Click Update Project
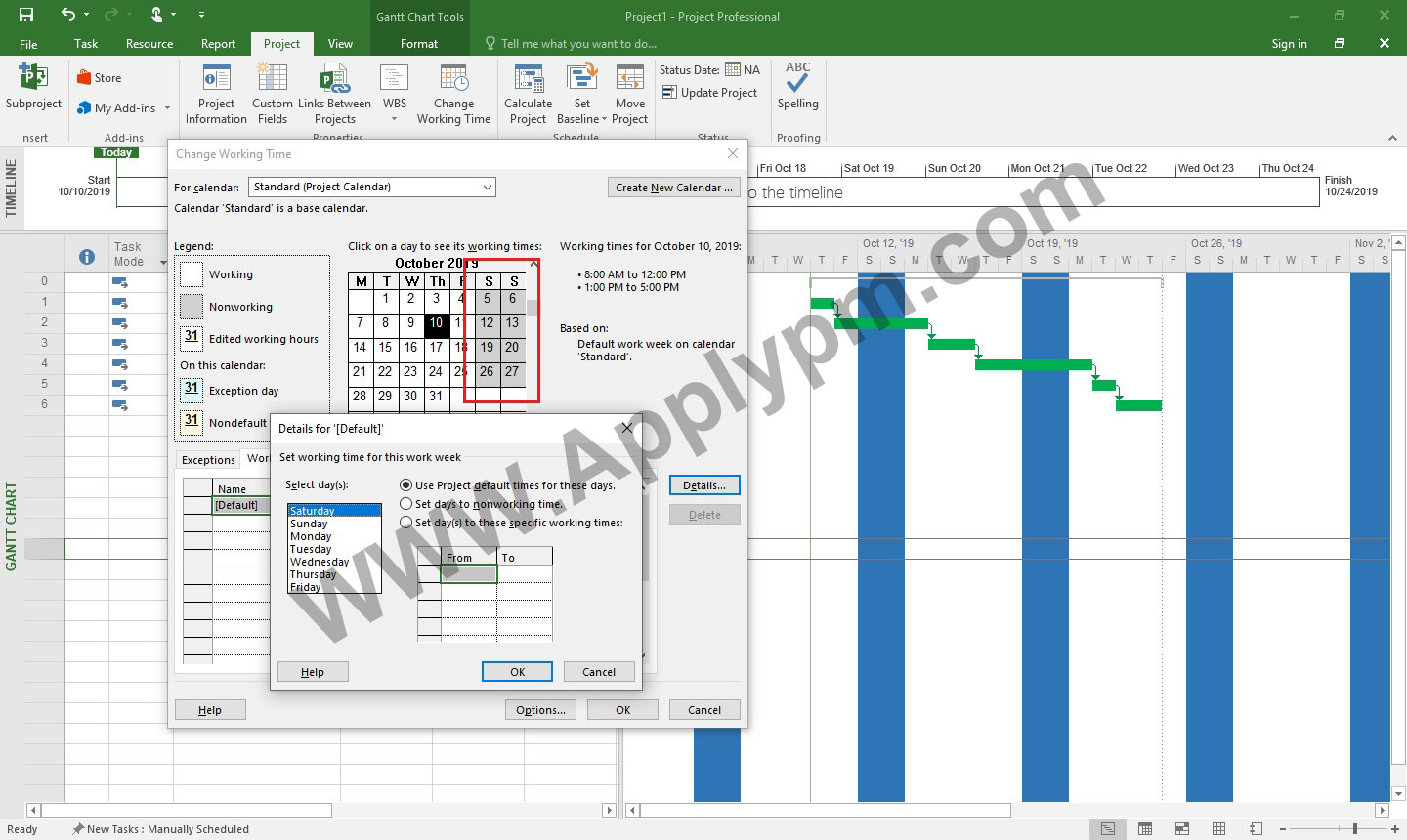This screenshot has height=840, width=1407. click(710, 93)
